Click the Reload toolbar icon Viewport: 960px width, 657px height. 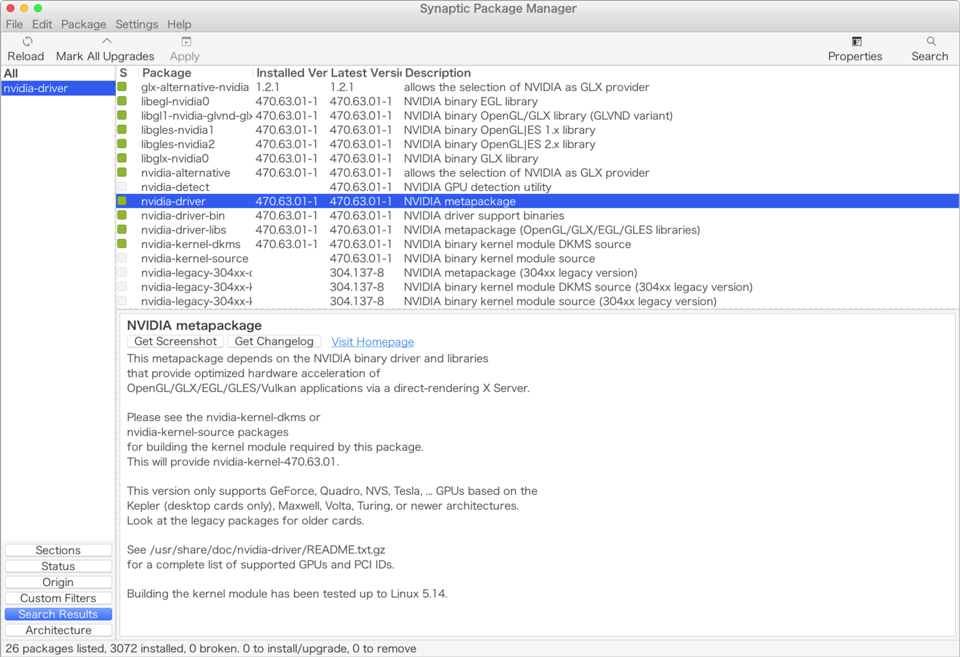point(27,42)
